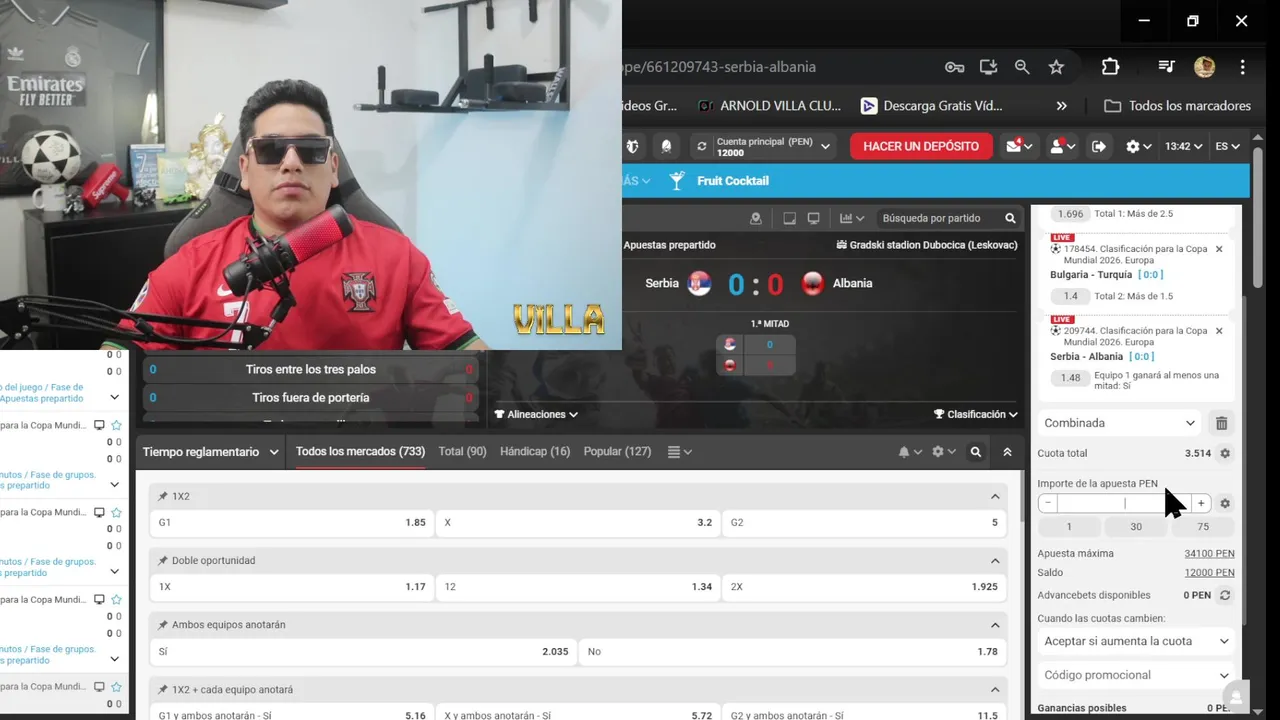
Task: Pick G1 odds 1.85
Action: tap(292, 523)
